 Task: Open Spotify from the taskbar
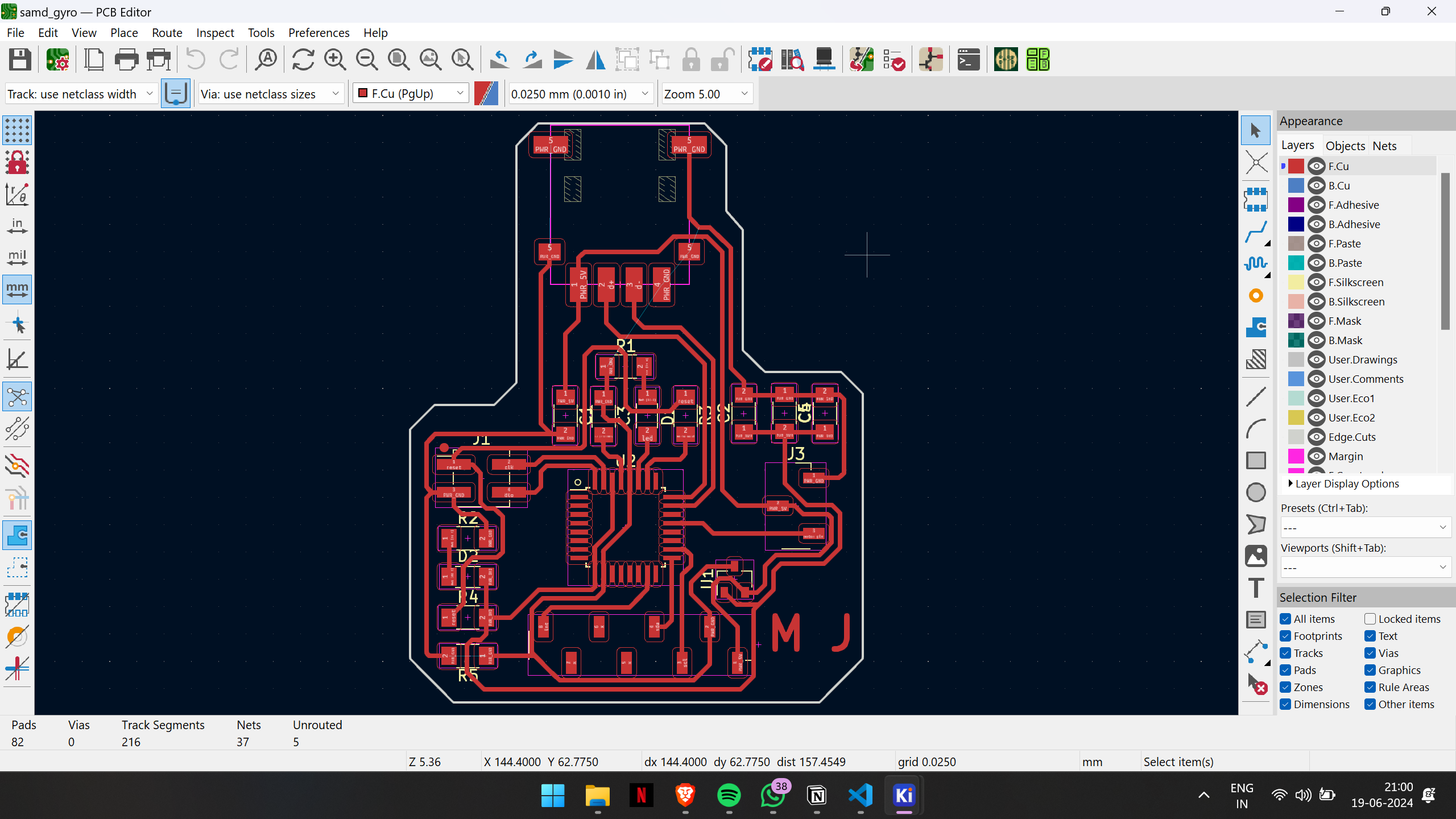(729, 795)
